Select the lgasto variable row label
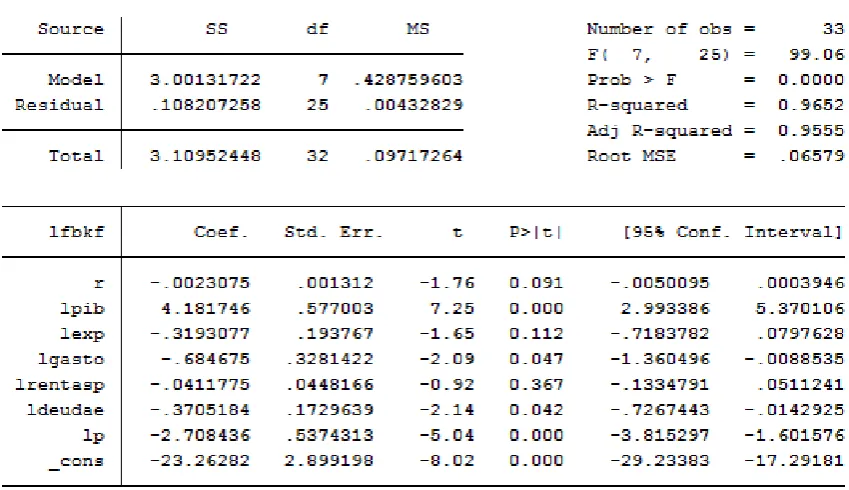The height and width of the screenshot is (490, 849). [71, 359]
